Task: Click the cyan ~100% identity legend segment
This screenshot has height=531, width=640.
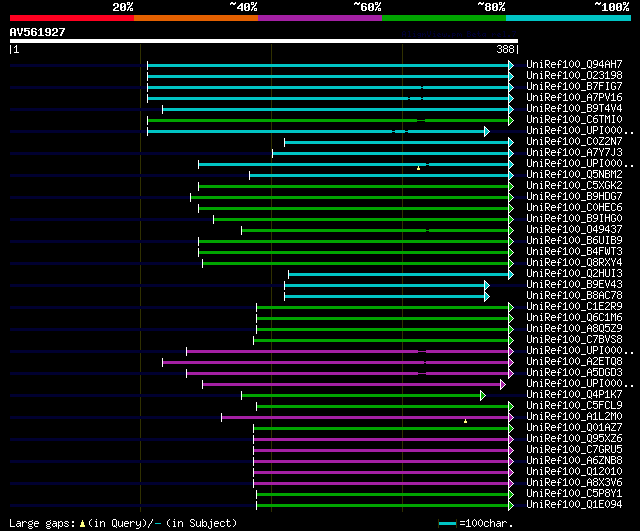Action: coord(569,18)
